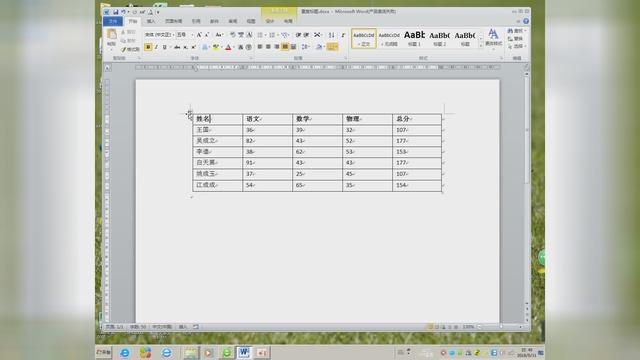Screen dimensions: 640x360
Task: Click the Borders icon in paragraph group
Action: (x=332, y=47)
